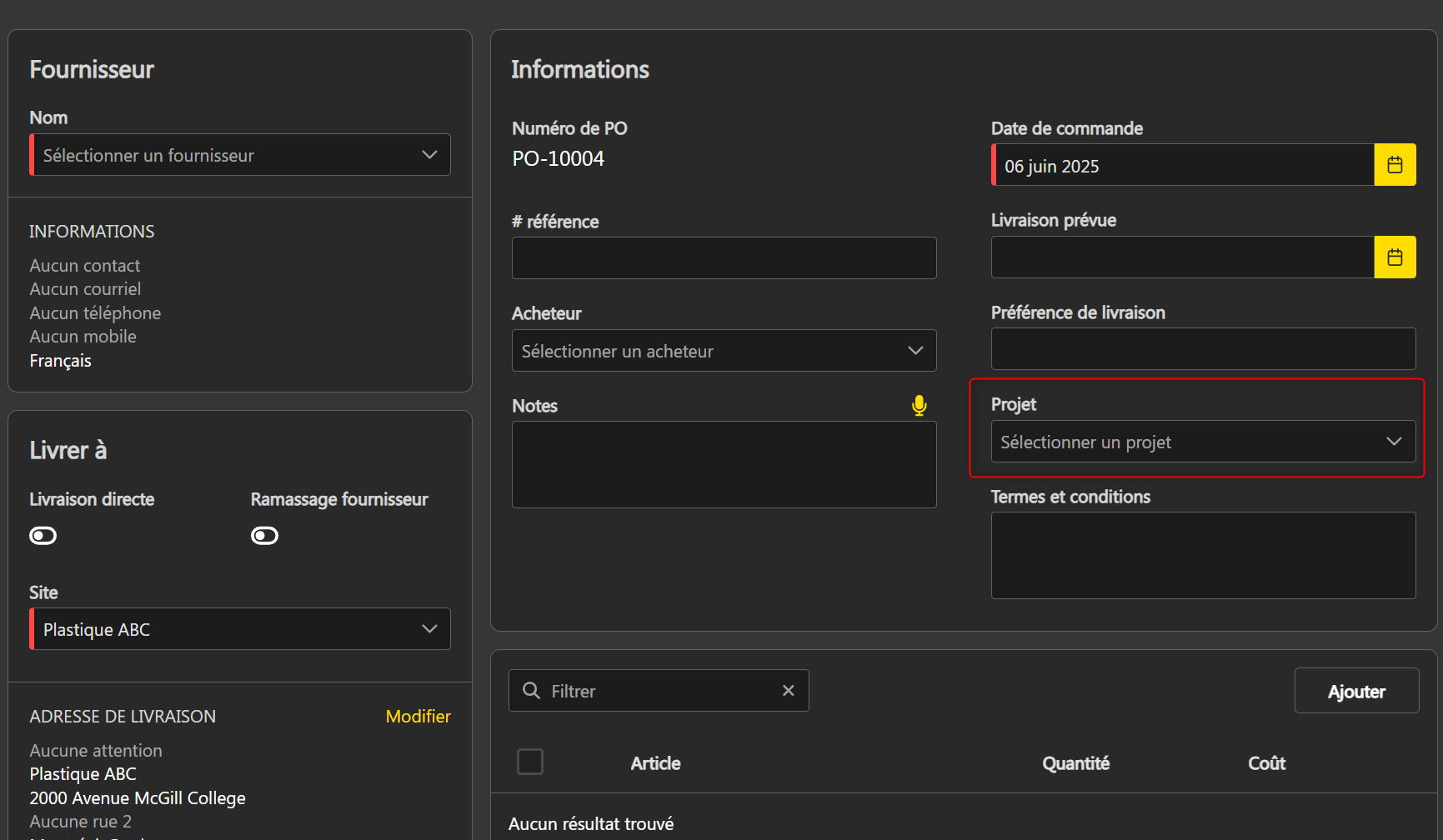Open calendar for Date de commande
Viewport: 1443px width, 840px height.
(1395, 165)
